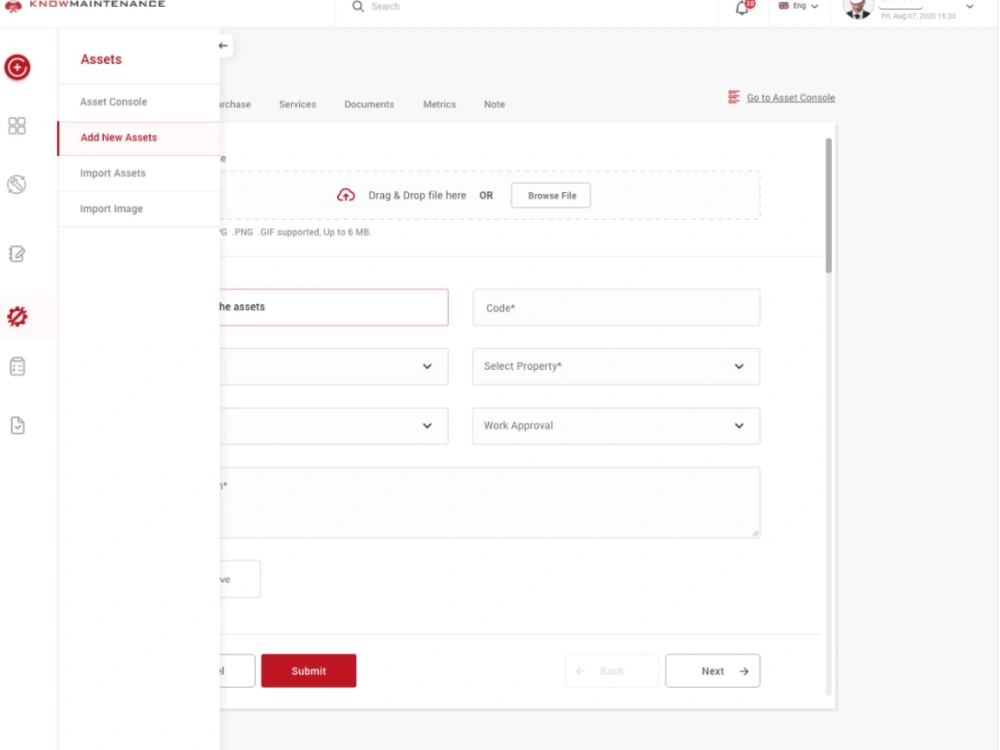
Task: Expand the user account menu chevron
Action: 969,6
